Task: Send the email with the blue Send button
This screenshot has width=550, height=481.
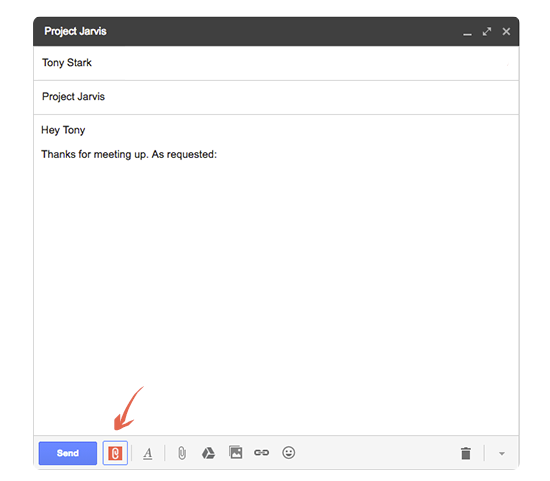Action: tap(68, 453)
